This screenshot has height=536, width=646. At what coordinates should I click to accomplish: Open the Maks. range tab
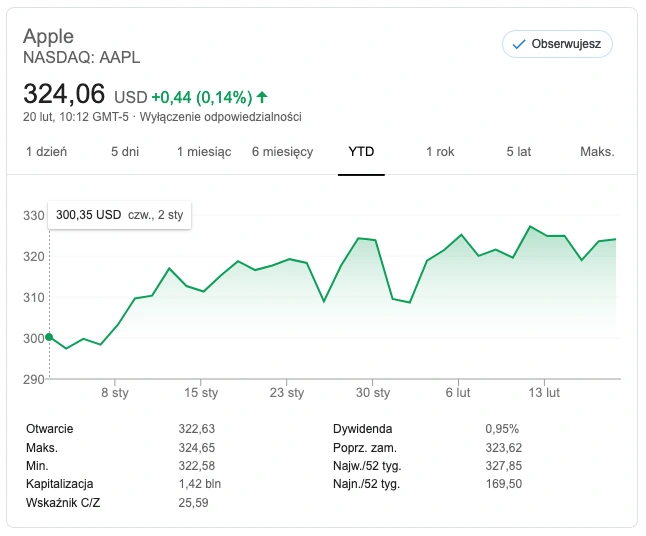tap(597, 152)
